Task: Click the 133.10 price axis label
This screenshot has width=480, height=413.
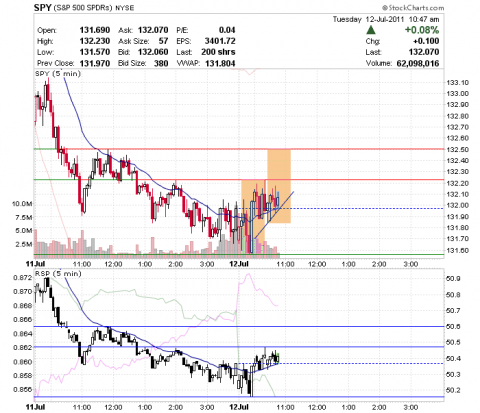Action: pyautogui.click(x=457, y=83)
